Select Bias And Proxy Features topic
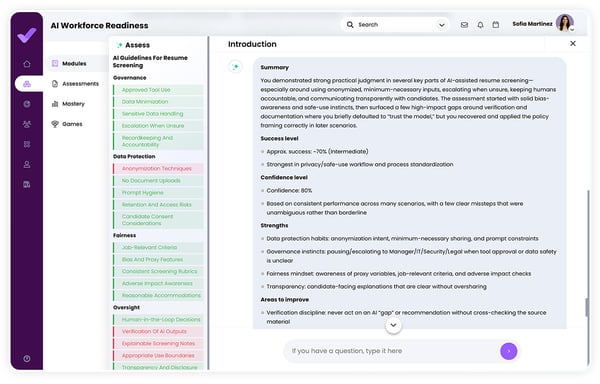Viewport: 600px width, 384px height. [x=158, y=260]
